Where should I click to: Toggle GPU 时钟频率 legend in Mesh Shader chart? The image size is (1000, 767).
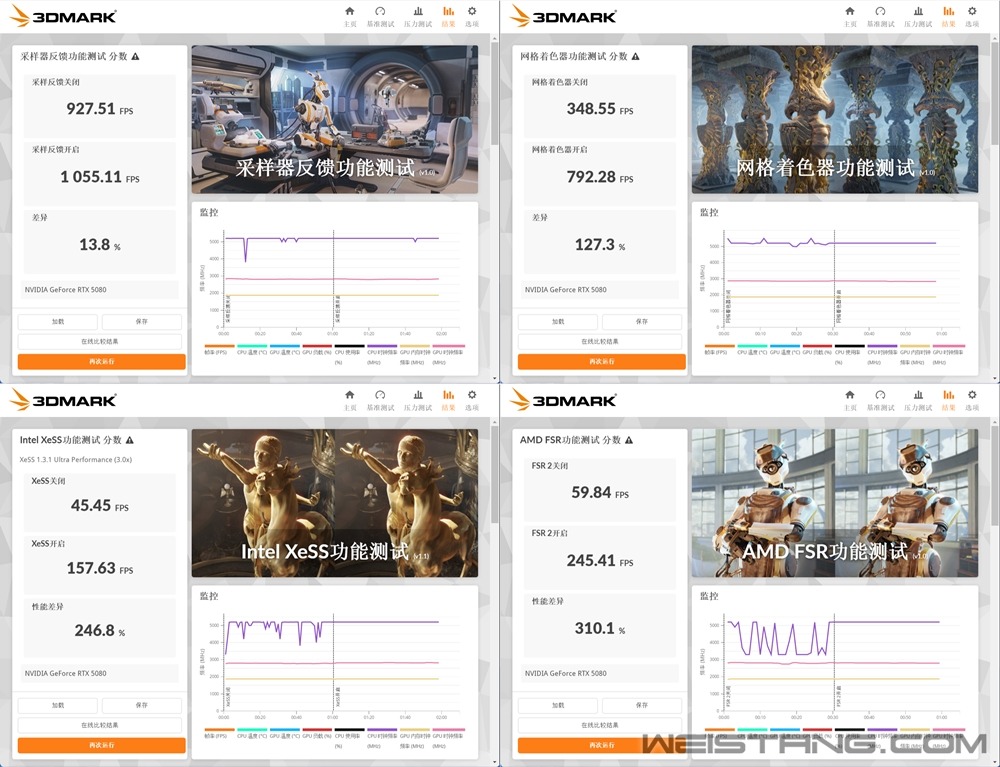[x=948, y=356]
